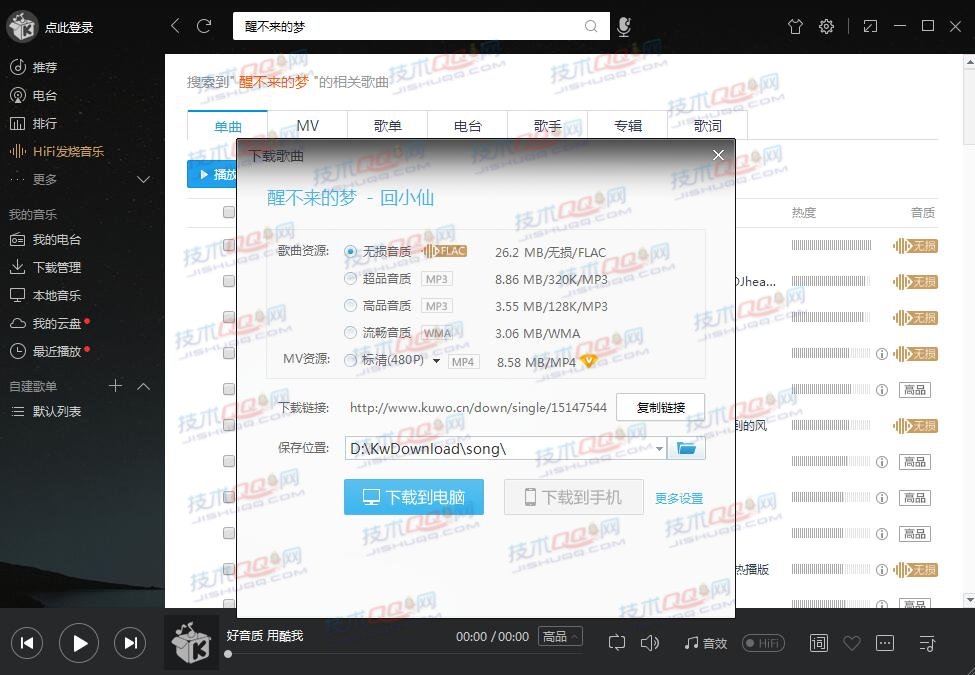Click 下载到手机 button
975x675 pixels.
(573, 497)
